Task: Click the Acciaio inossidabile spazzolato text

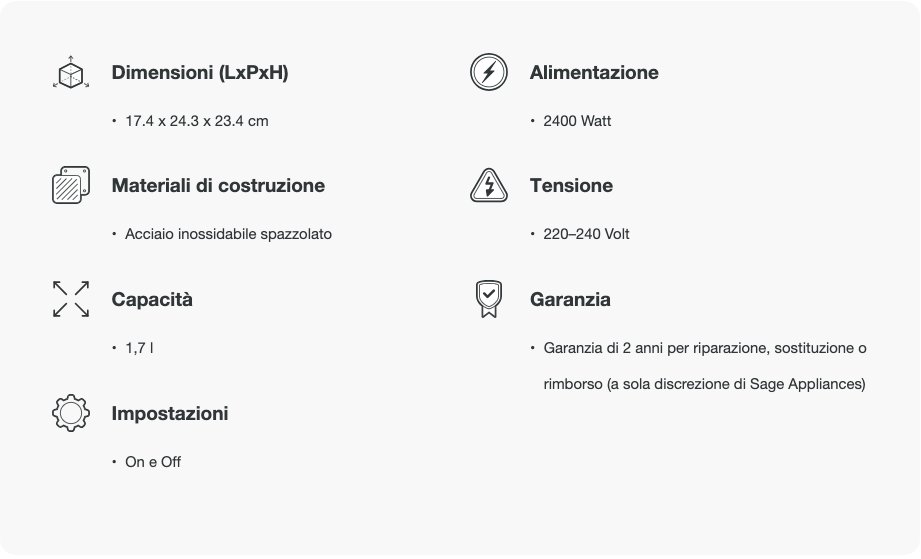Action: click(228, 234)
